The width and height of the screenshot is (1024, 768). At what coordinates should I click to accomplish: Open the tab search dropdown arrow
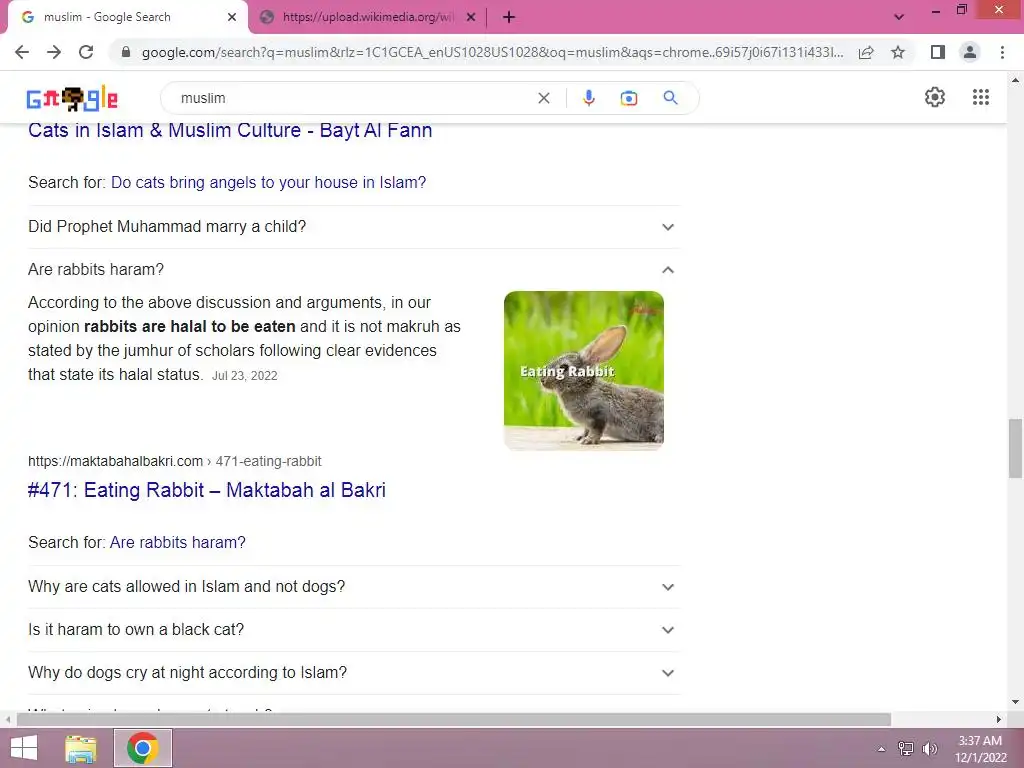(899, 17)
